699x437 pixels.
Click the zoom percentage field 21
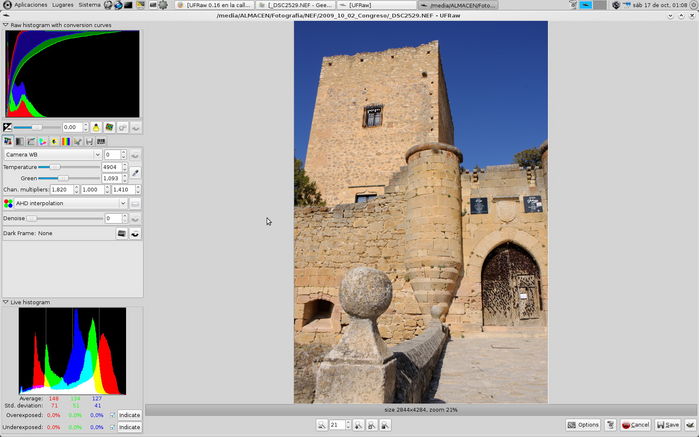tap(337, 425)
